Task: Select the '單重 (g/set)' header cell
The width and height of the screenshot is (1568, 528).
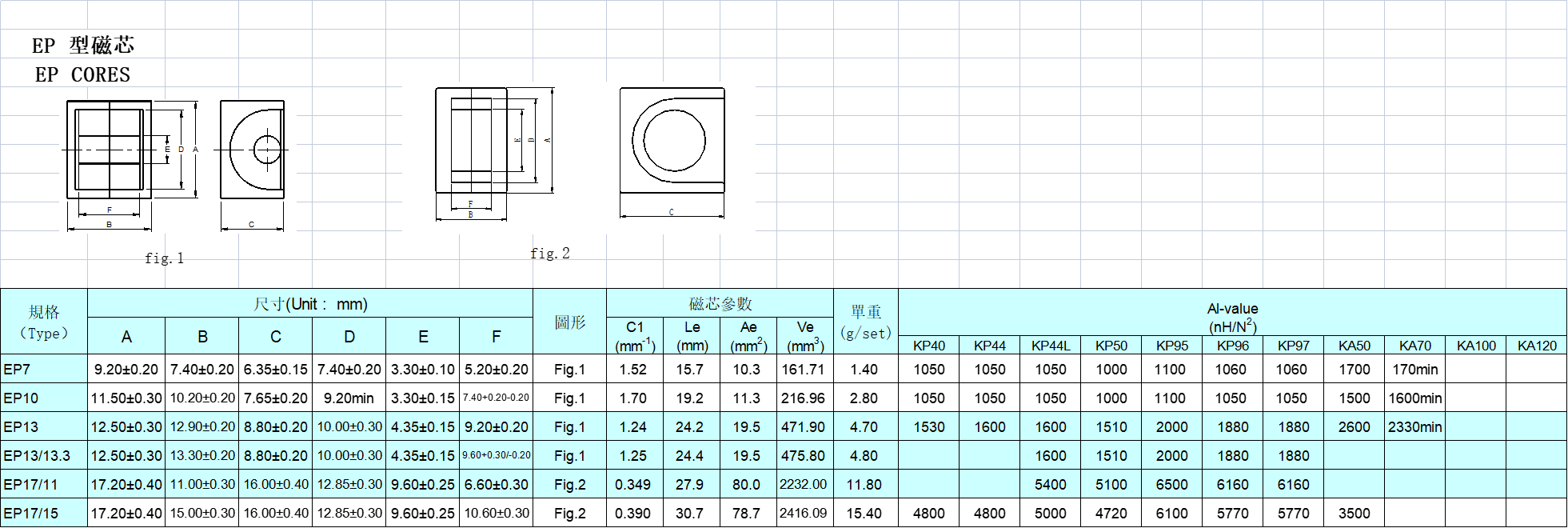Action: click(x=866, y=322)
